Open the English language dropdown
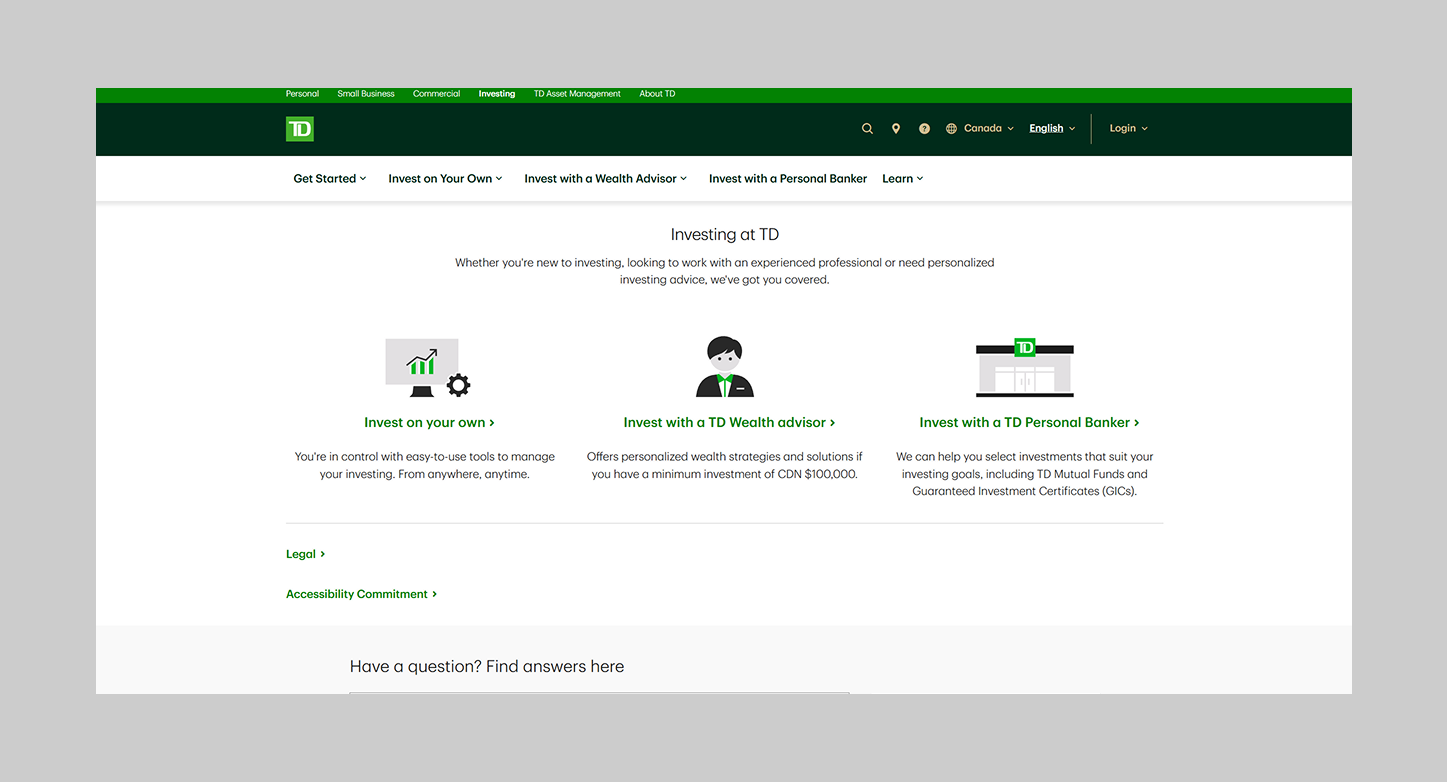Screen dimensions: 1447x782 1052,128
